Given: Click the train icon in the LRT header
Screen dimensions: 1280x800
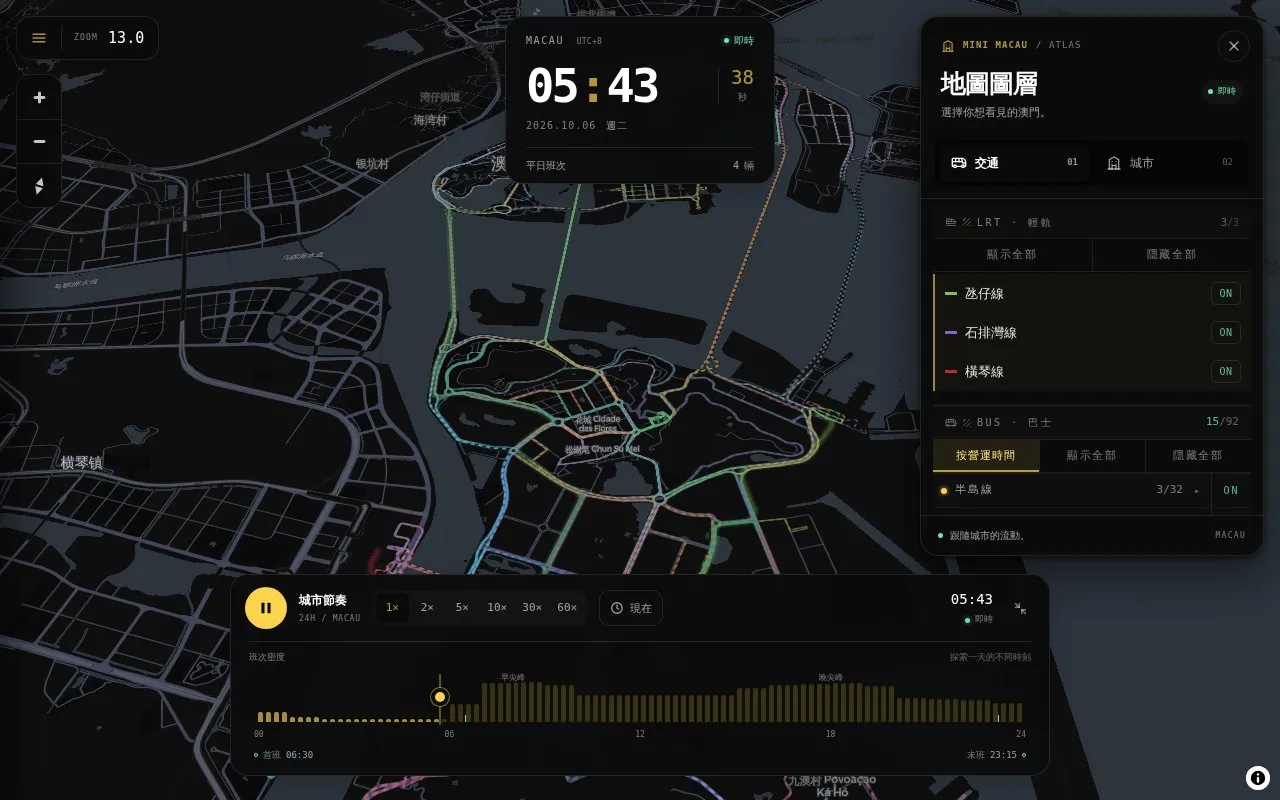Looking at the screenshot, I should point(951,222).
